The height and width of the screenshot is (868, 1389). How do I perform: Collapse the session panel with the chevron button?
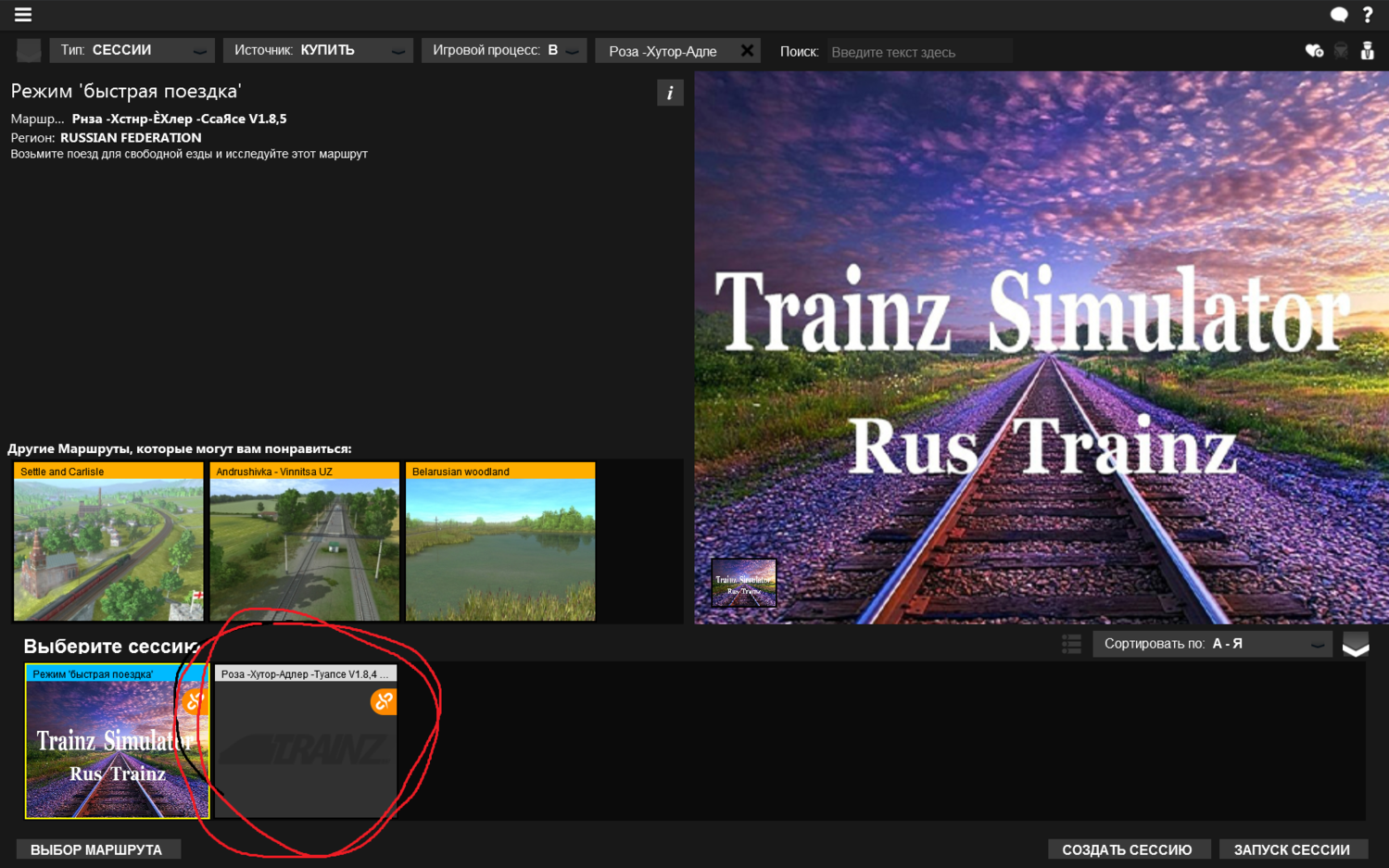click(1356, 645)
